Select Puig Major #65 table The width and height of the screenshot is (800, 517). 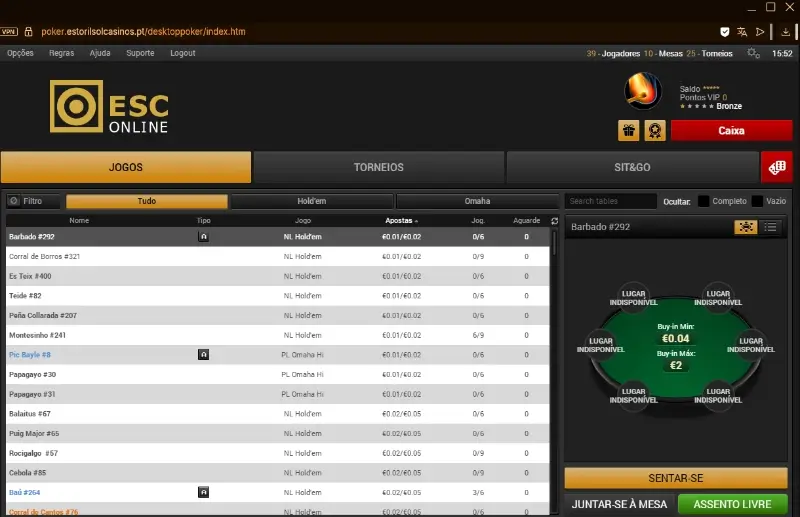(278, 433)
